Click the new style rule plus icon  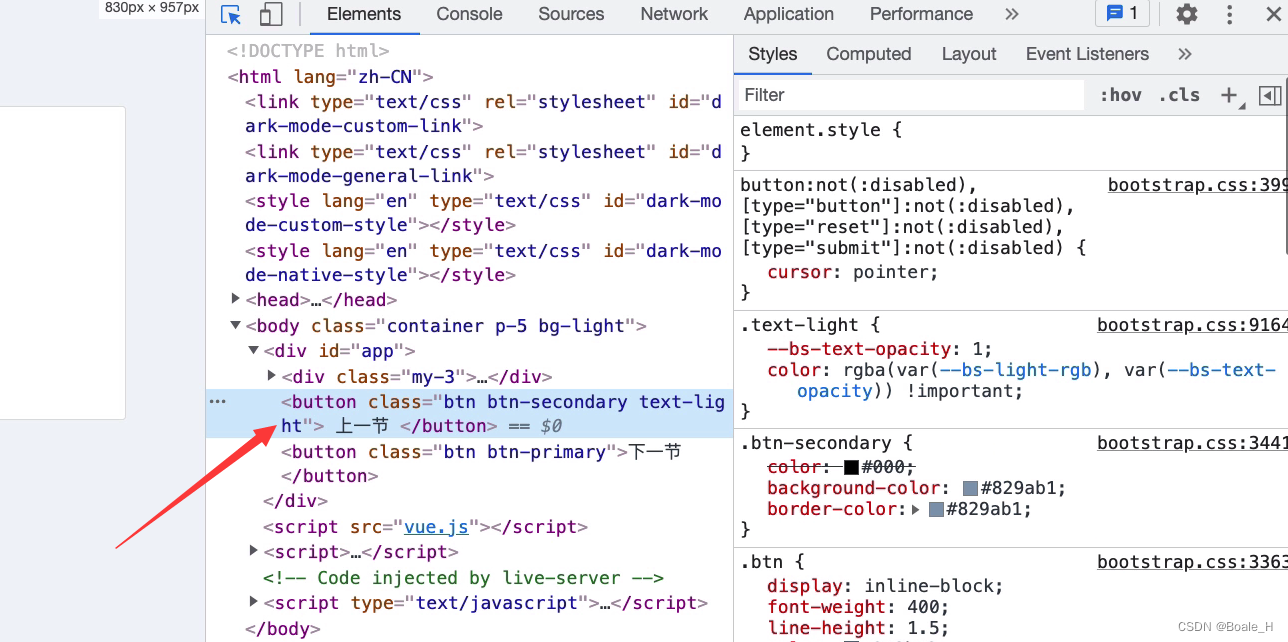(x=1230, y=95)
